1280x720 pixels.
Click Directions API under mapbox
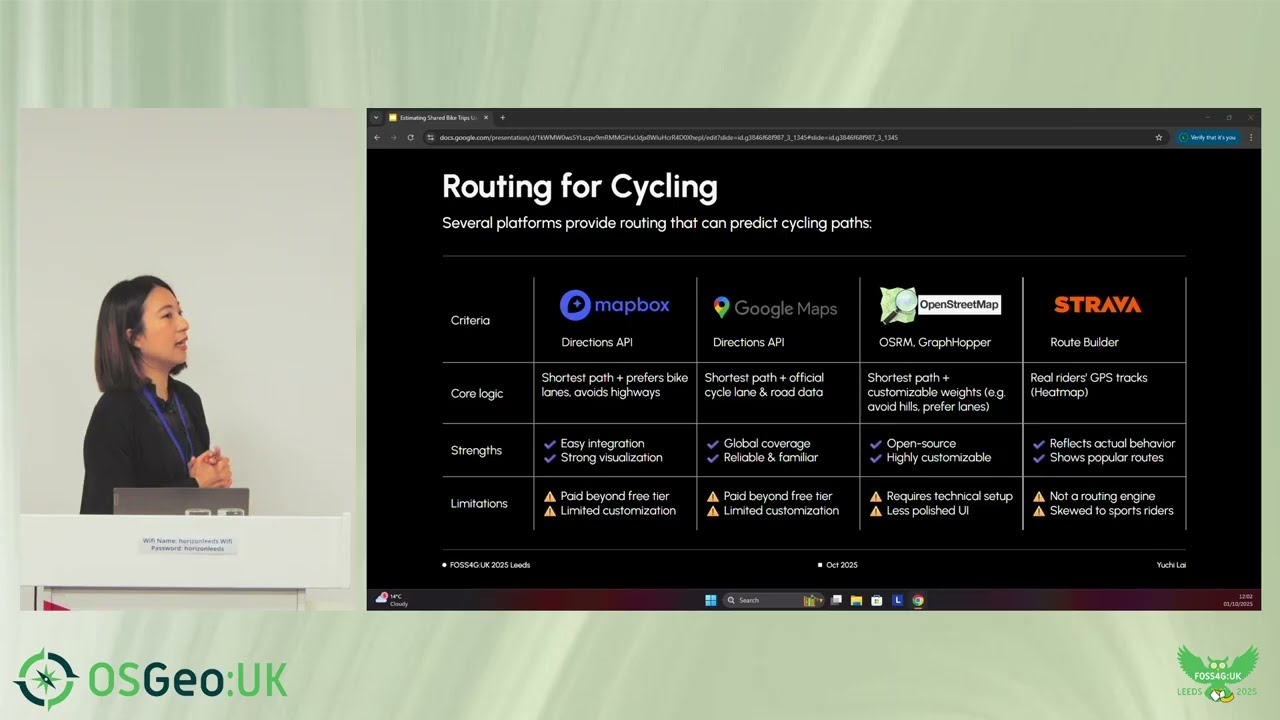point(597,342)
